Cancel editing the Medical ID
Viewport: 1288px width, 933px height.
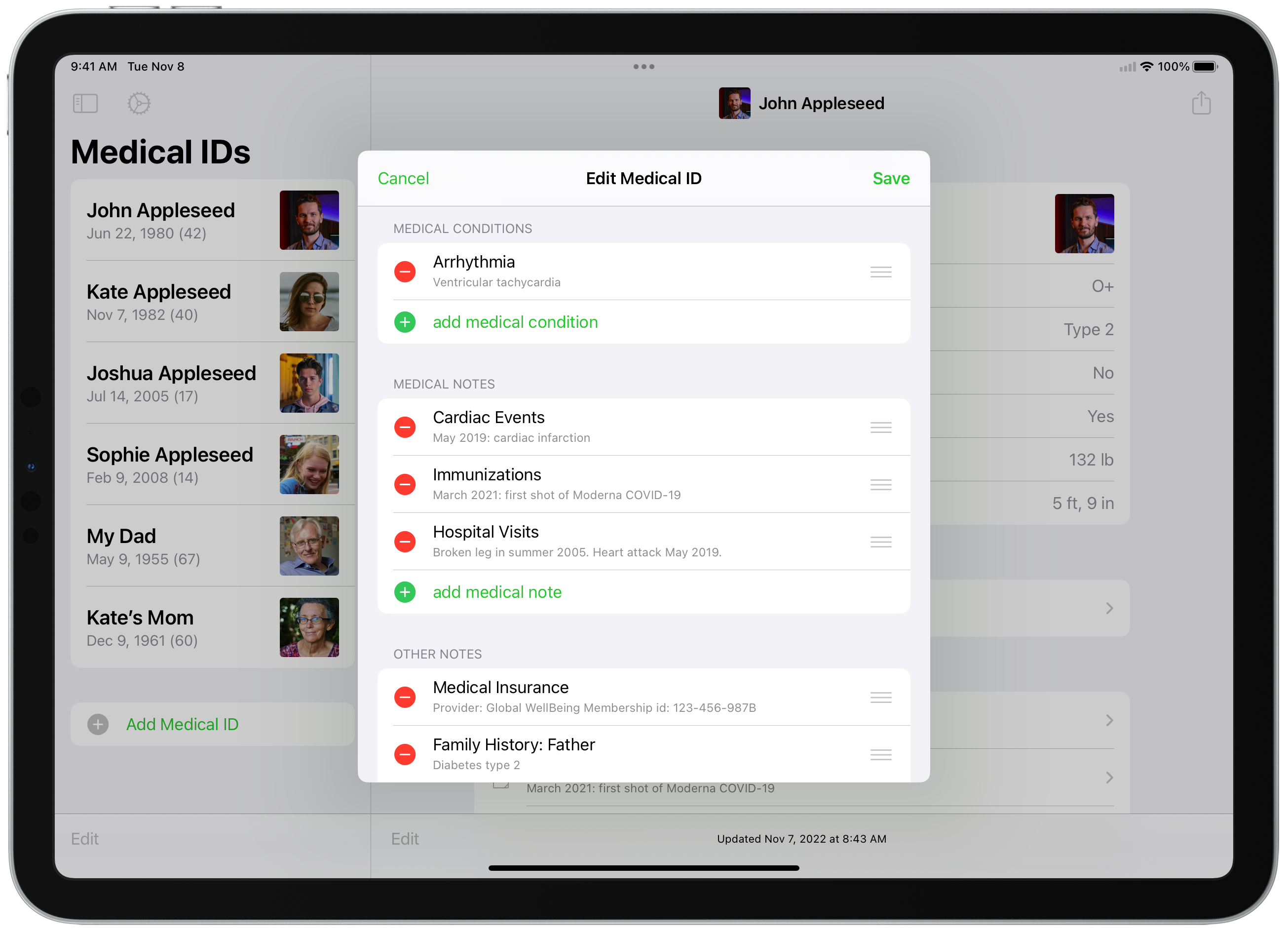click(403, 178)
